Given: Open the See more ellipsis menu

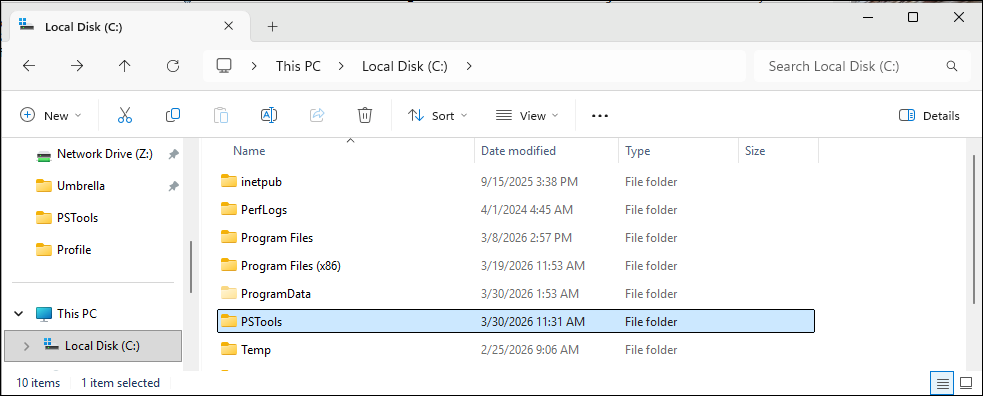Looking at the screenshot, I should (x=600, y=116).
